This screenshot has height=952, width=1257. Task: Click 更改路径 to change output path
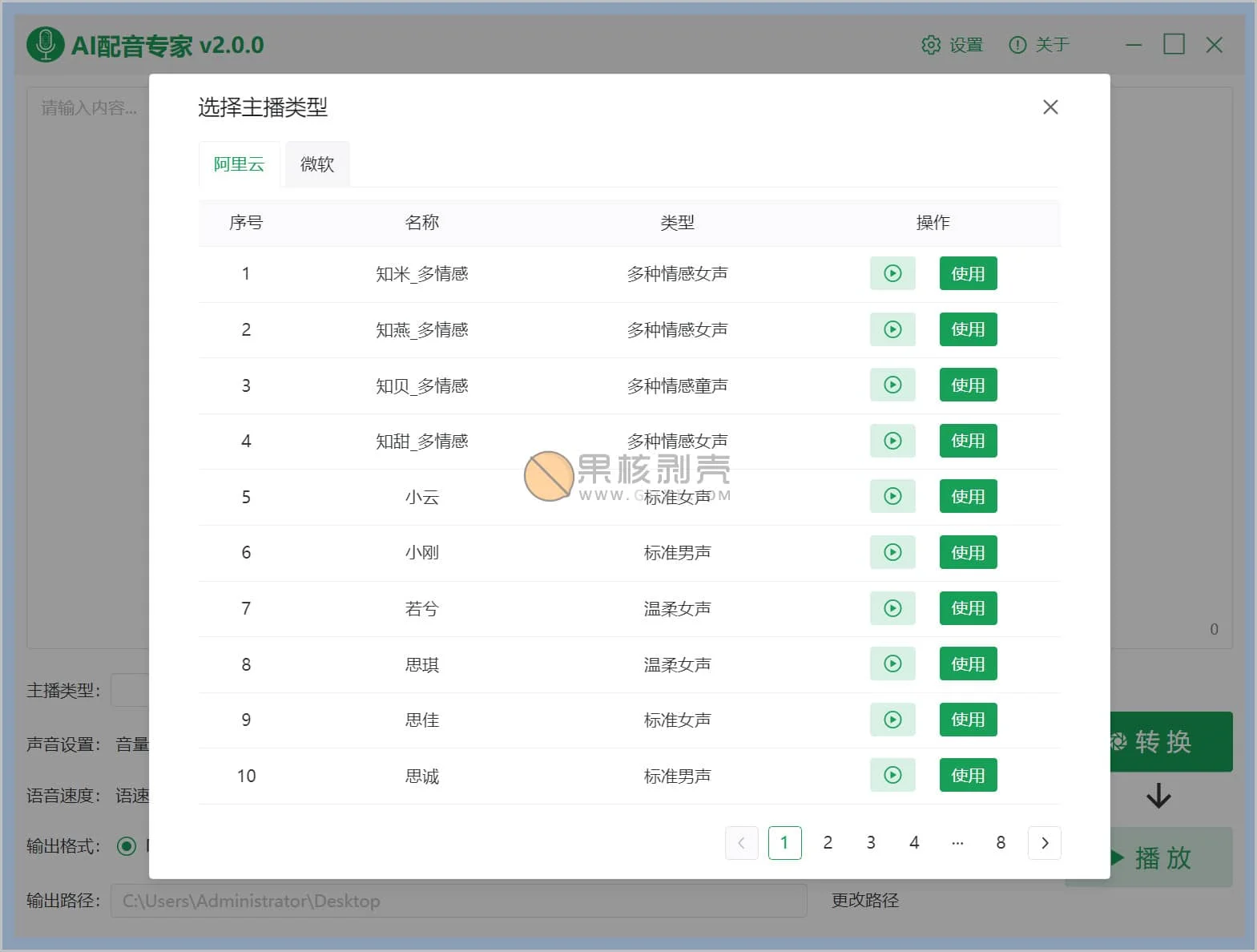(865, 901)
